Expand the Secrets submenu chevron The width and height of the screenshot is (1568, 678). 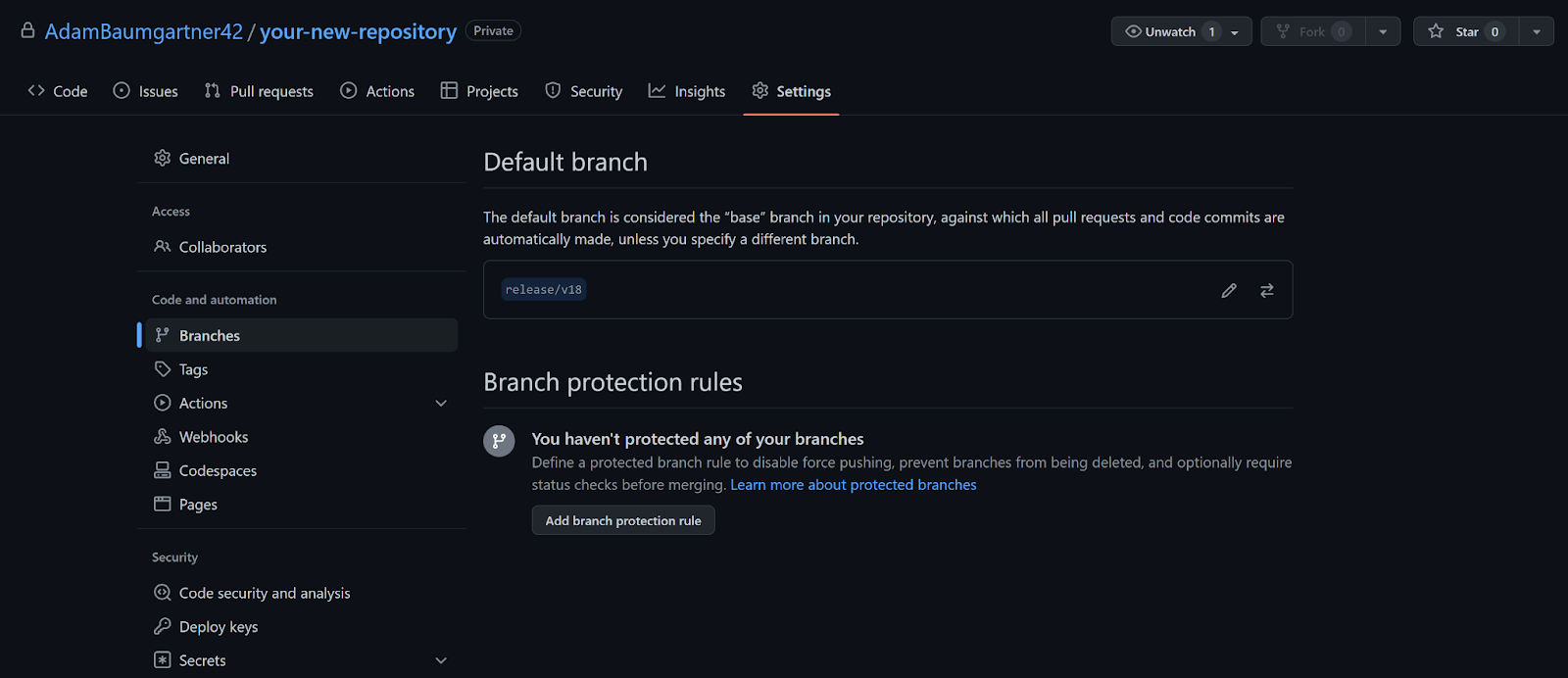pos(441,660)
